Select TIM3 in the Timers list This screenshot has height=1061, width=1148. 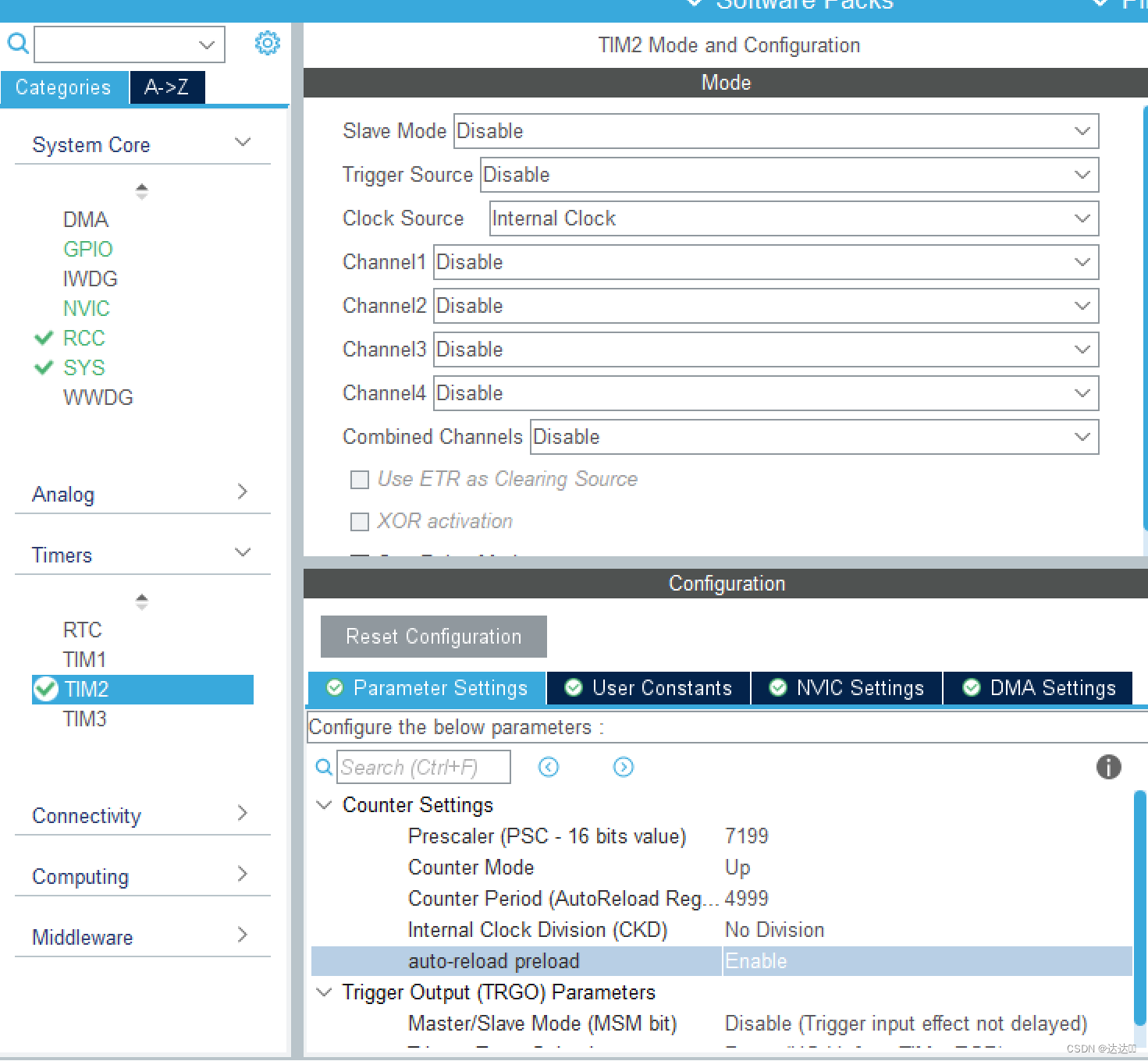(x=84, y=719)
